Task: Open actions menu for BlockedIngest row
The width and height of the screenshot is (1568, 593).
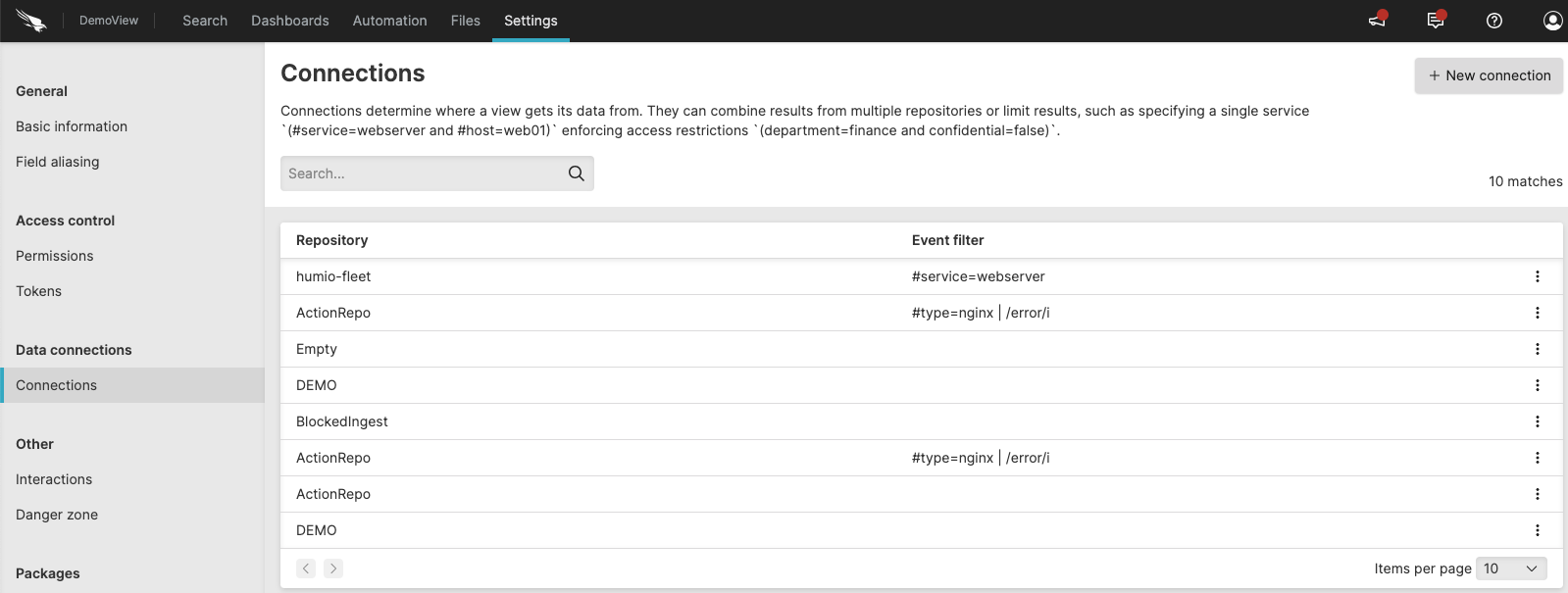Action: [x=1537, y=421]
